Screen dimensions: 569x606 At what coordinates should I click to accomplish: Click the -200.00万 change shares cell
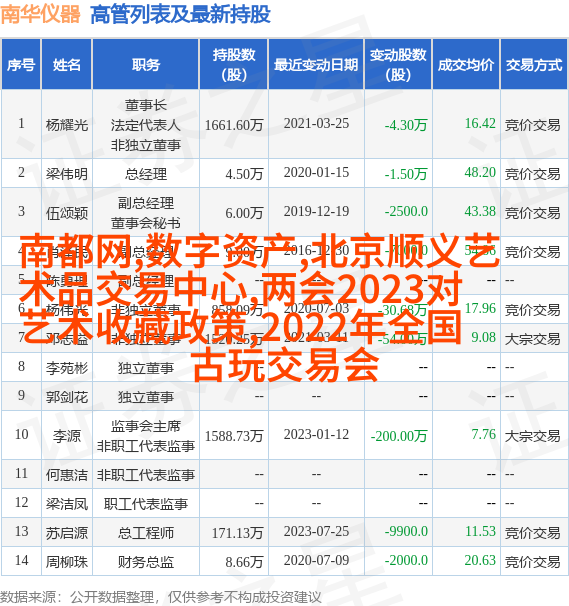(399, 436)
